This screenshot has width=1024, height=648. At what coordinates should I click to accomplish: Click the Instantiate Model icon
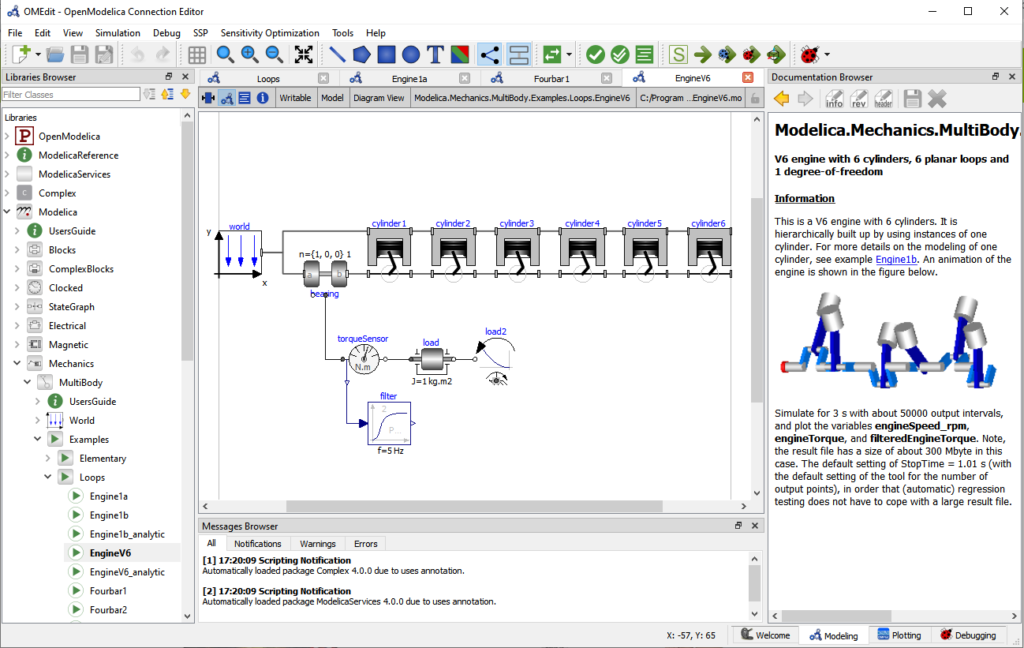pyautogui.click(x=645, y=55)
